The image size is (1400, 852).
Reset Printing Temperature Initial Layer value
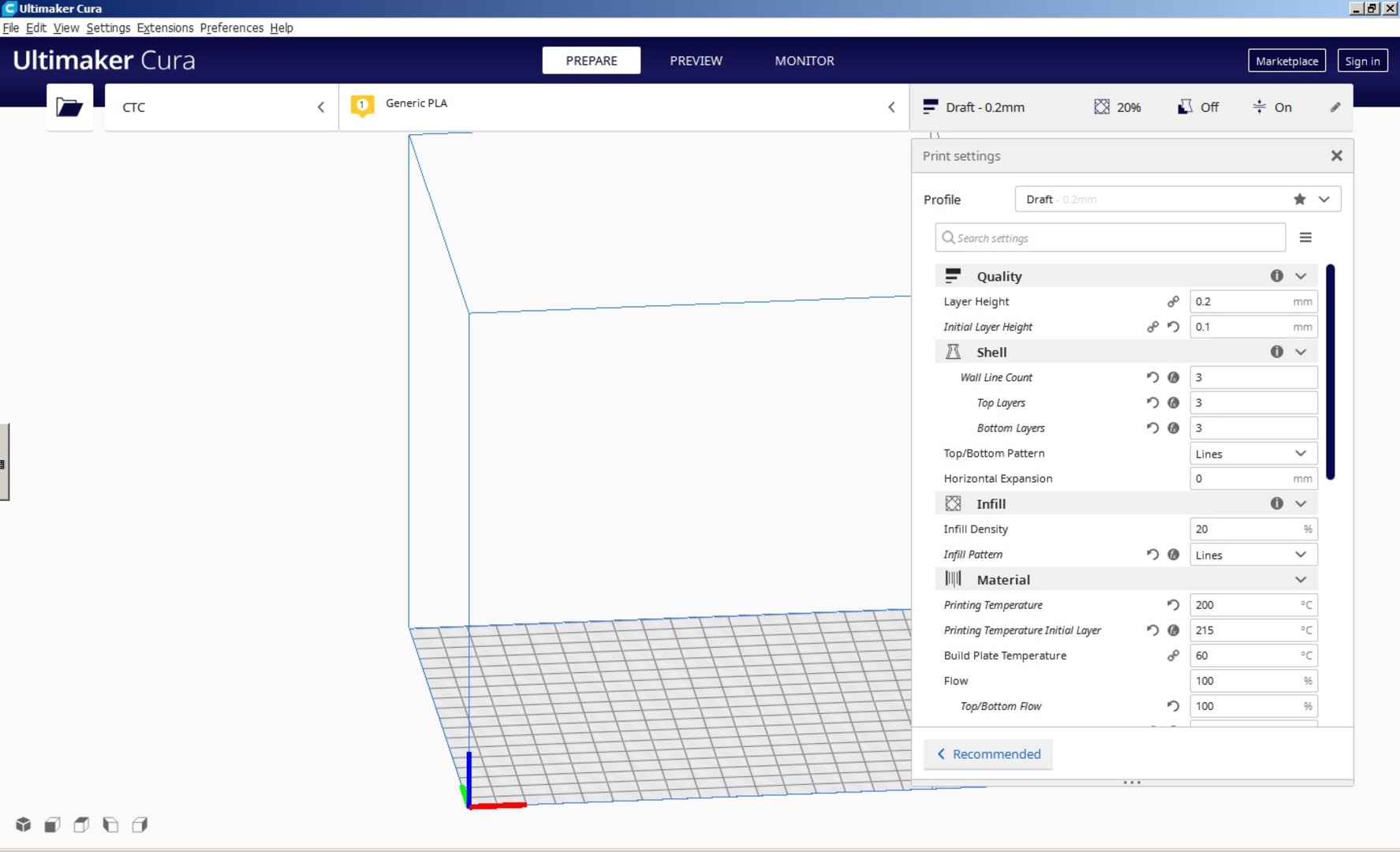click(x=1152, y=630)
